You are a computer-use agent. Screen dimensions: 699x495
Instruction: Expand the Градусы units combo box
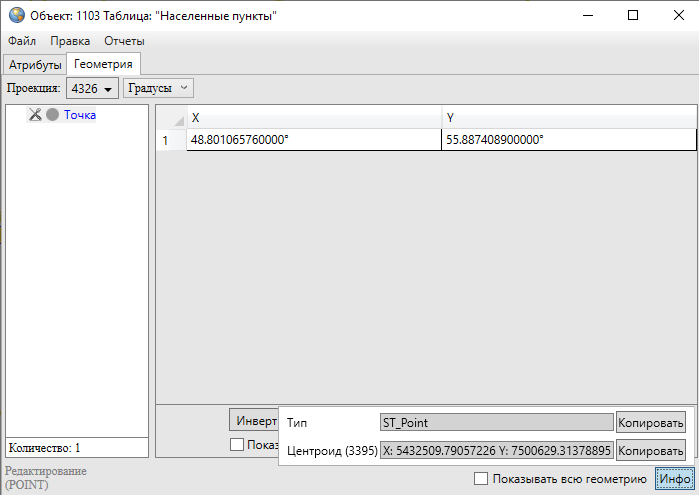pos(158,89)
